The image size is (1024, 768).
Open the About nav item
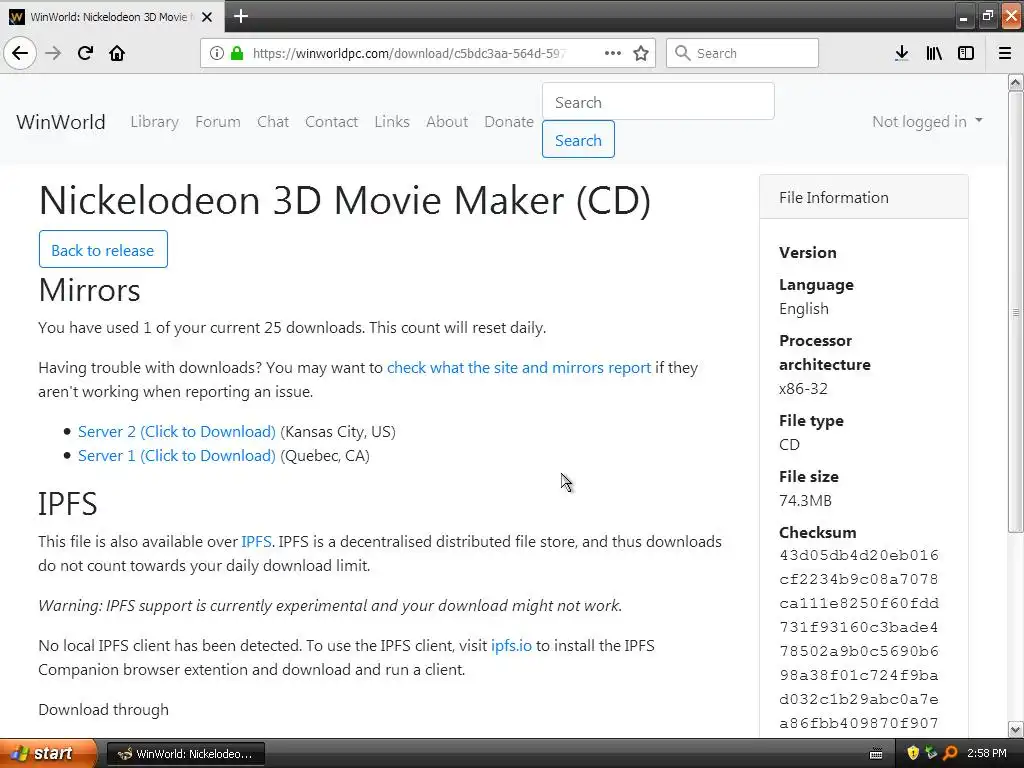point(447,121)
